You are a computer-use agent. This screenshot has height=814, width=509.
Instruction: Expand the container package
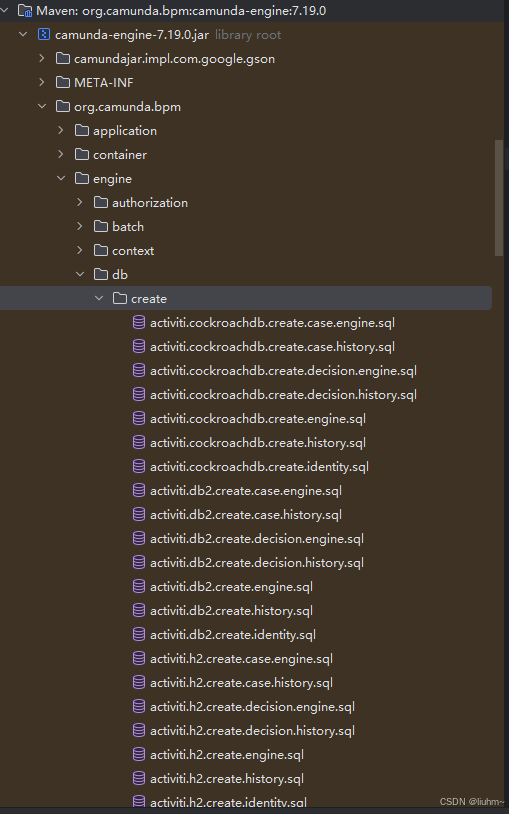click(61, 155)
